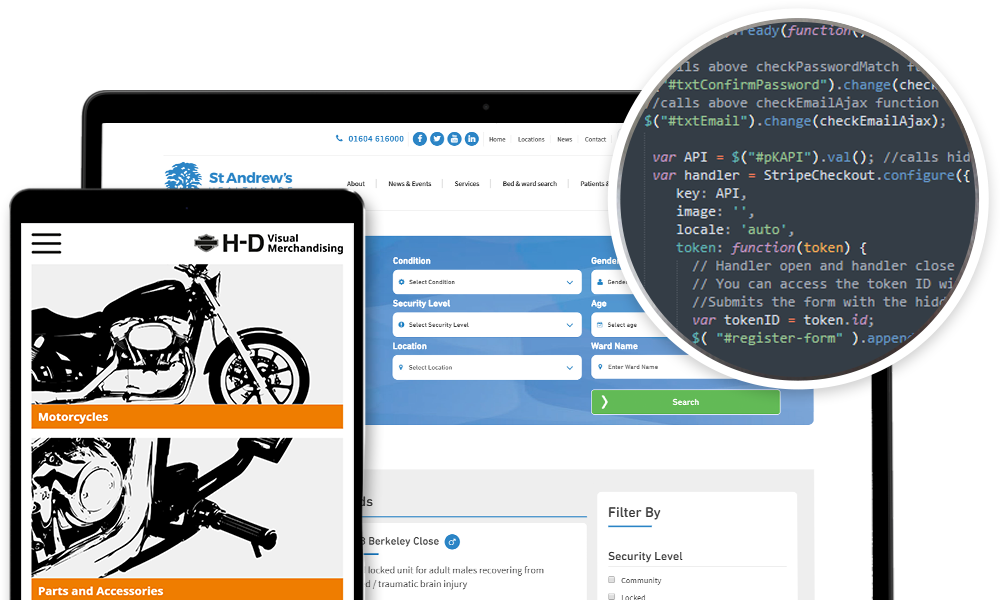Check the Locked security level filter
This screenshot has width=1000, height=600.
612,596
